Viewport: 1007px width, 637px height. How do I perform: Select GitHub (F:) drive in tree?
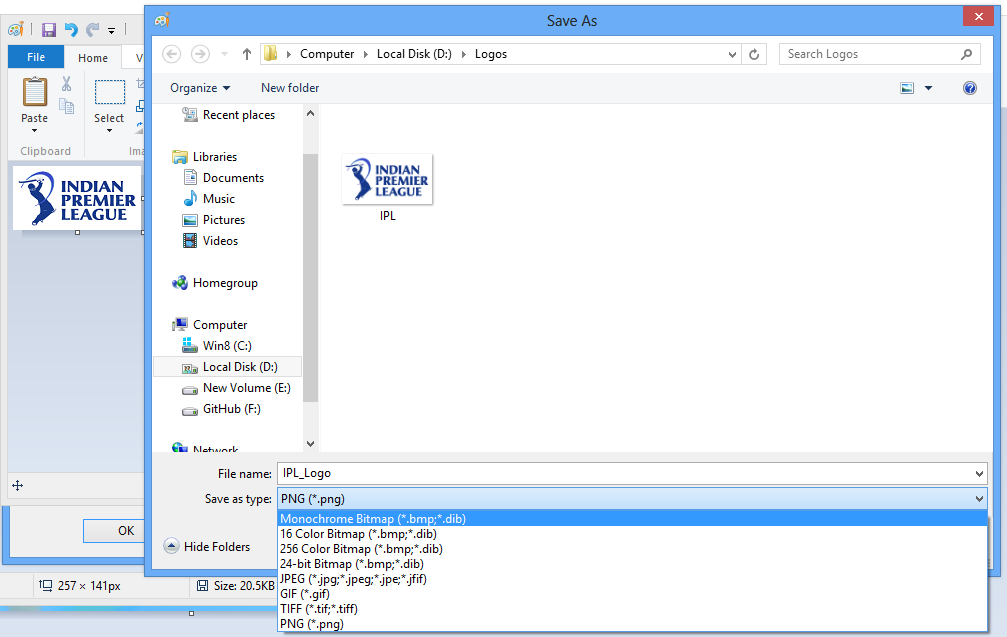232,409
